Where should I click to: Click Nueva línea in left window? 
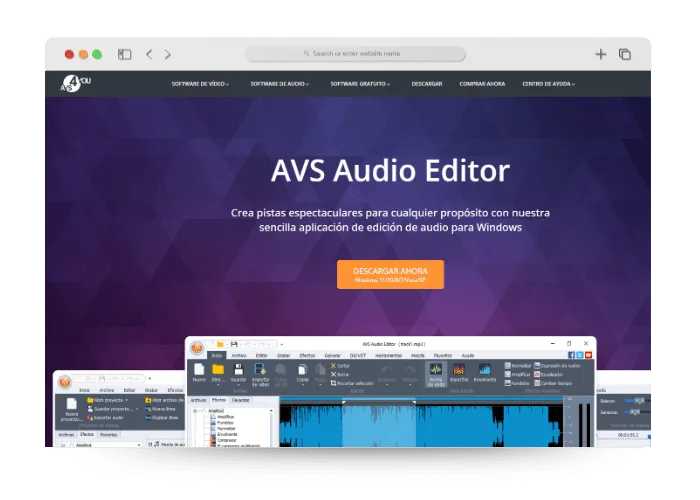pos(161,409)
